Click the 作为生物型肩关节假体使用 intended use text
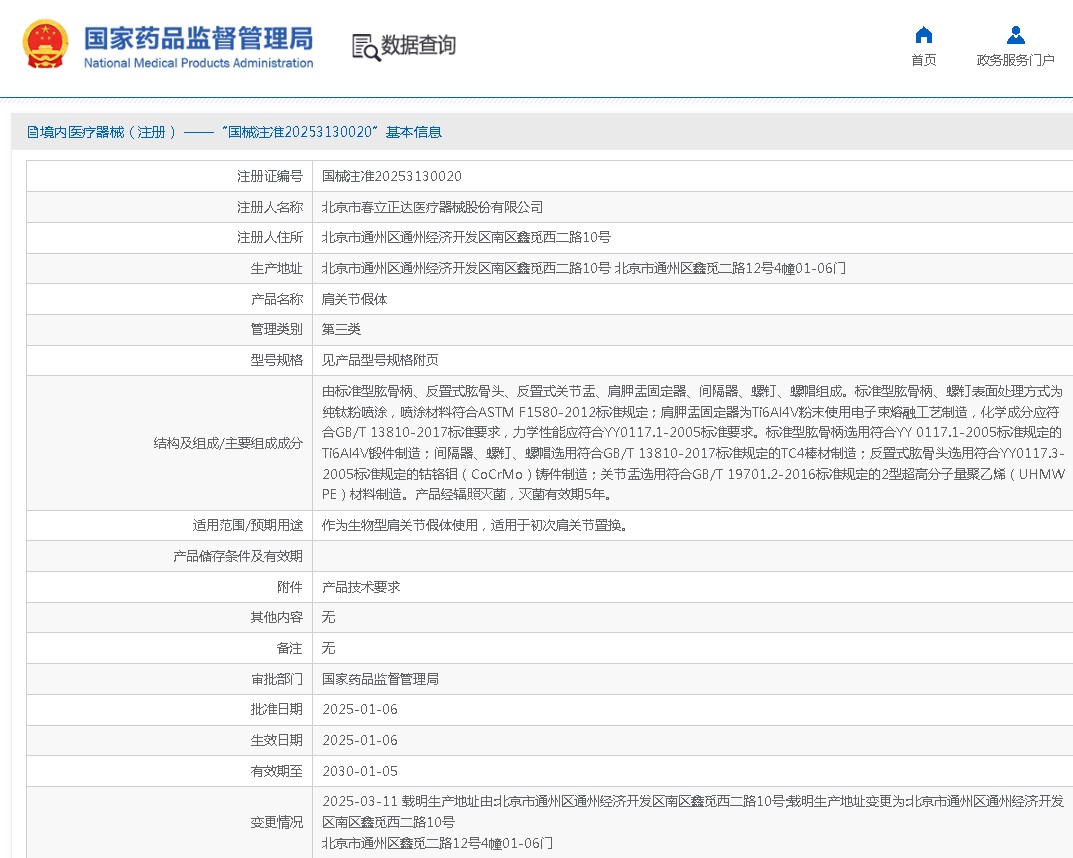Image resolution: width=1073 pixels, height=858 pixels. click(474, 525)
